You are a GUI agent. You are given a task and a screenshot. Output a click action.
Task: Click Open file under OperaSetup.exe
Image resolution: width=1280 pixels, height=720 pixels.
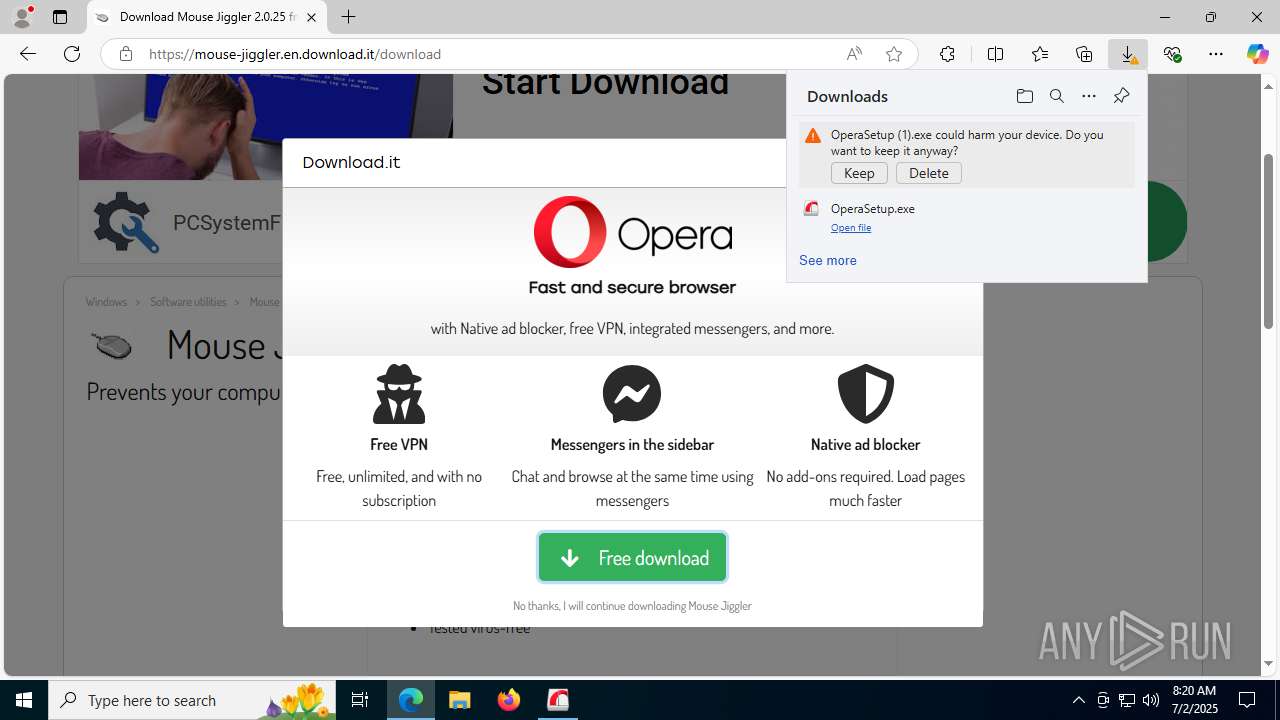pyautogui.click(x=851, y=228)
